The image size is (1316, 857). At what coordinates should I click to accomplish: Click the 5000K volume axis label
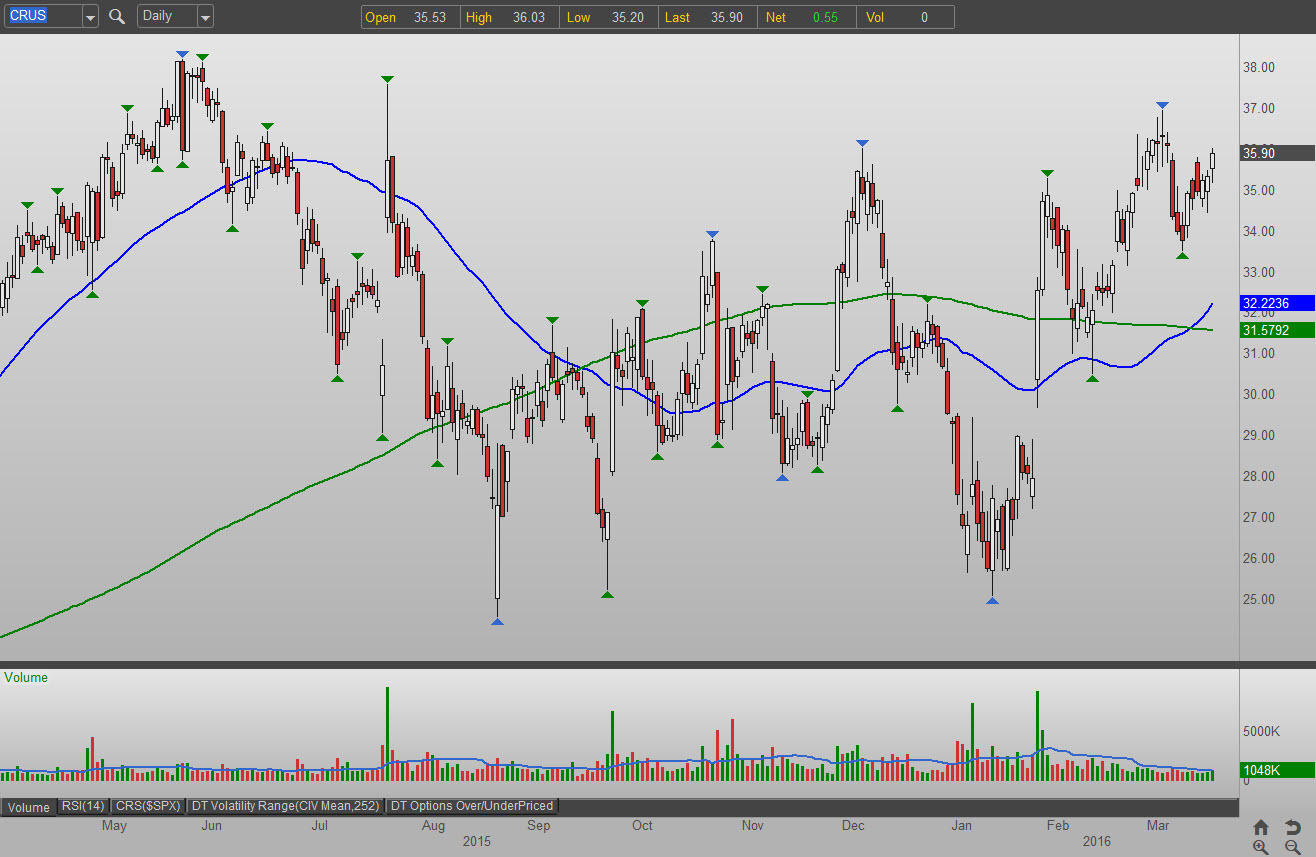[x=1261, y=731]
